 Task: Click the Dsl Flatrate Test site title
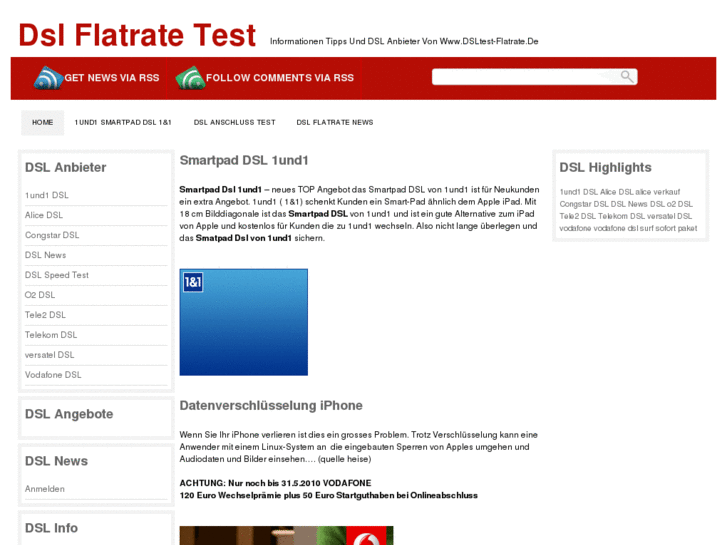tap(137, 35)
